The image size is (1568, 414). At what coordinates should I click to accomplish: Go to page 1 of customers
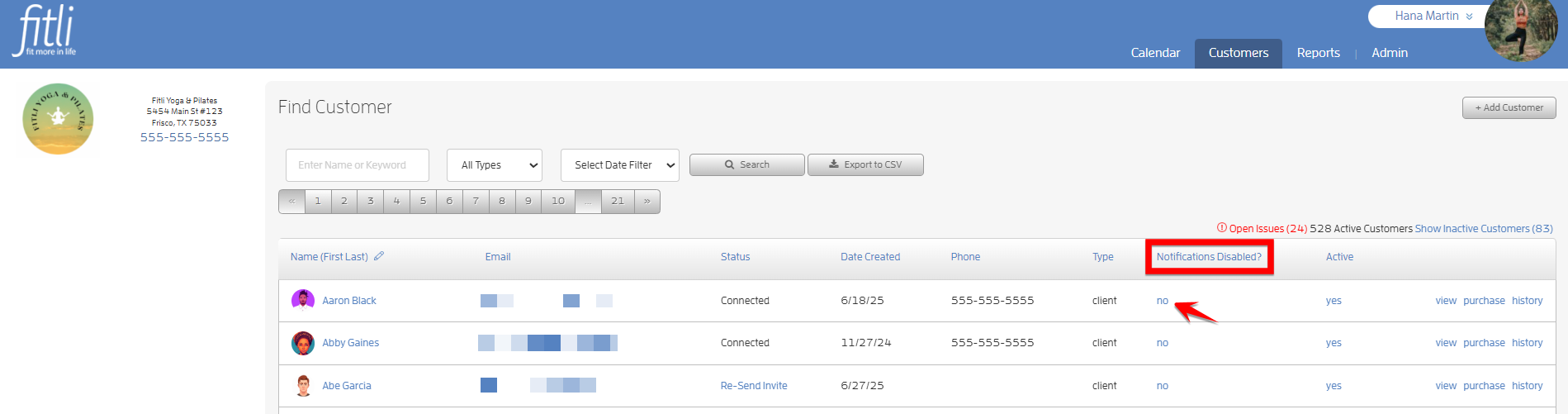click(318, 201)
